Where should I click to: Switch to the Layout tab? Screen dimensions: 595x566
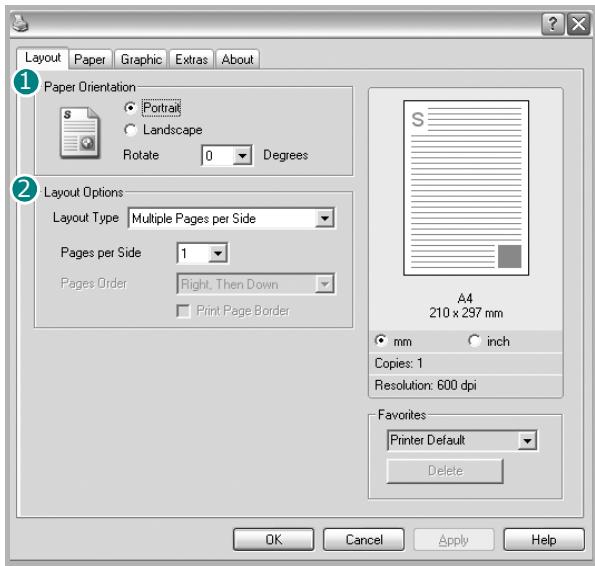[x=42, y=58]
